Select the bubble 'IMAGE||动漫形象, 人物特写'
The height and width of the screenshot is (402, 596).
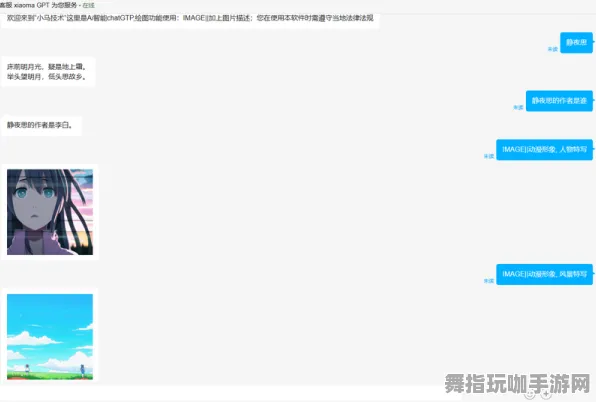pos(544,149)
